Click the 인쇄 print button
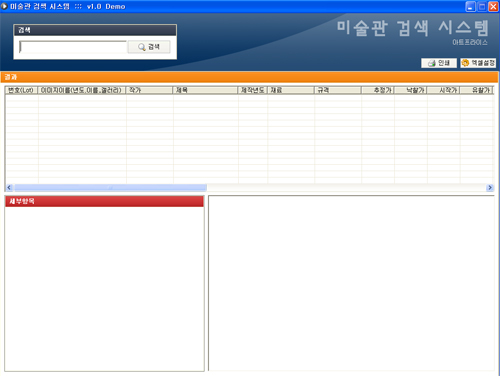Screen dimensions: 500x376 click(x=439, y=63)
